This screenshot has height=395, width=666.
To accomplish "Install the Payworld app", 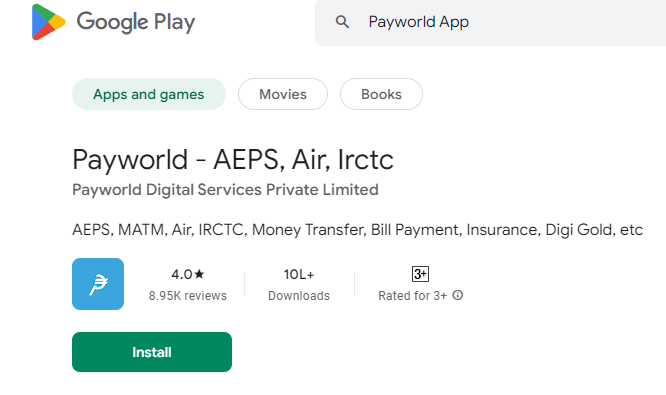I will pos(152,352).
